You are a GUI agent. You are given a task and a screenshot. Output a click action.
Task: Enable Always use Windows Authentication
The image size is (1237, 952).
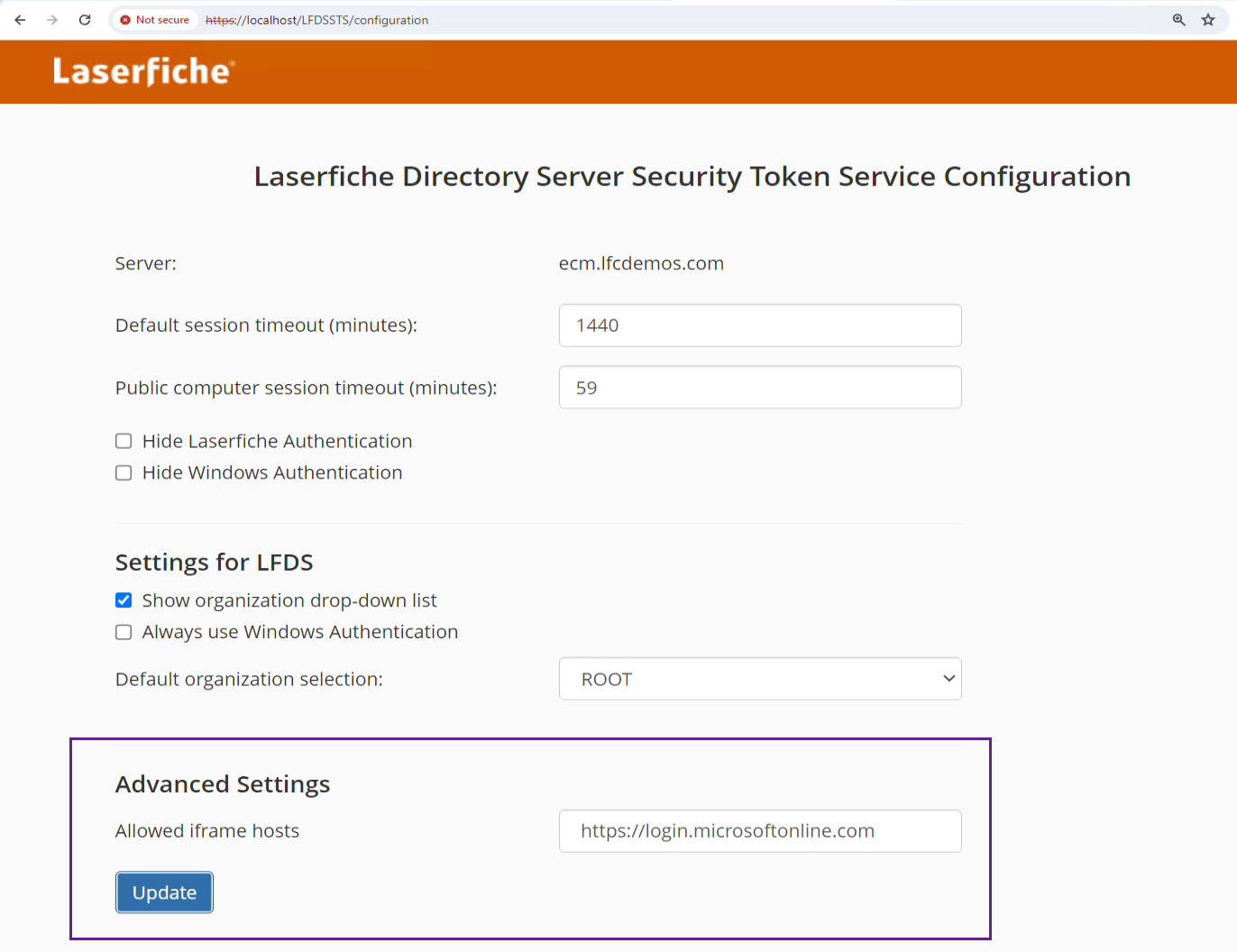(124, 632)
